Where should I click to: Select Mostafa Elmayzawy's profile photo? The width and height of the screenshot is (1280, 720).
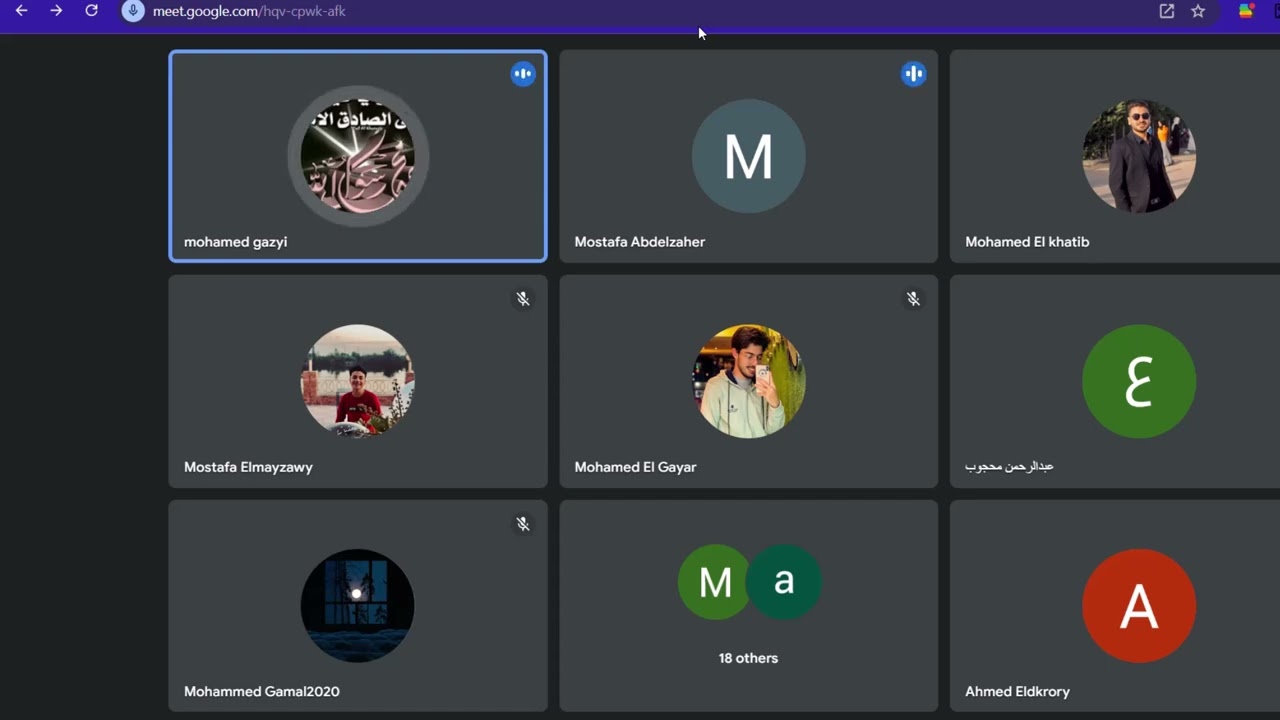tap(358, 381)
